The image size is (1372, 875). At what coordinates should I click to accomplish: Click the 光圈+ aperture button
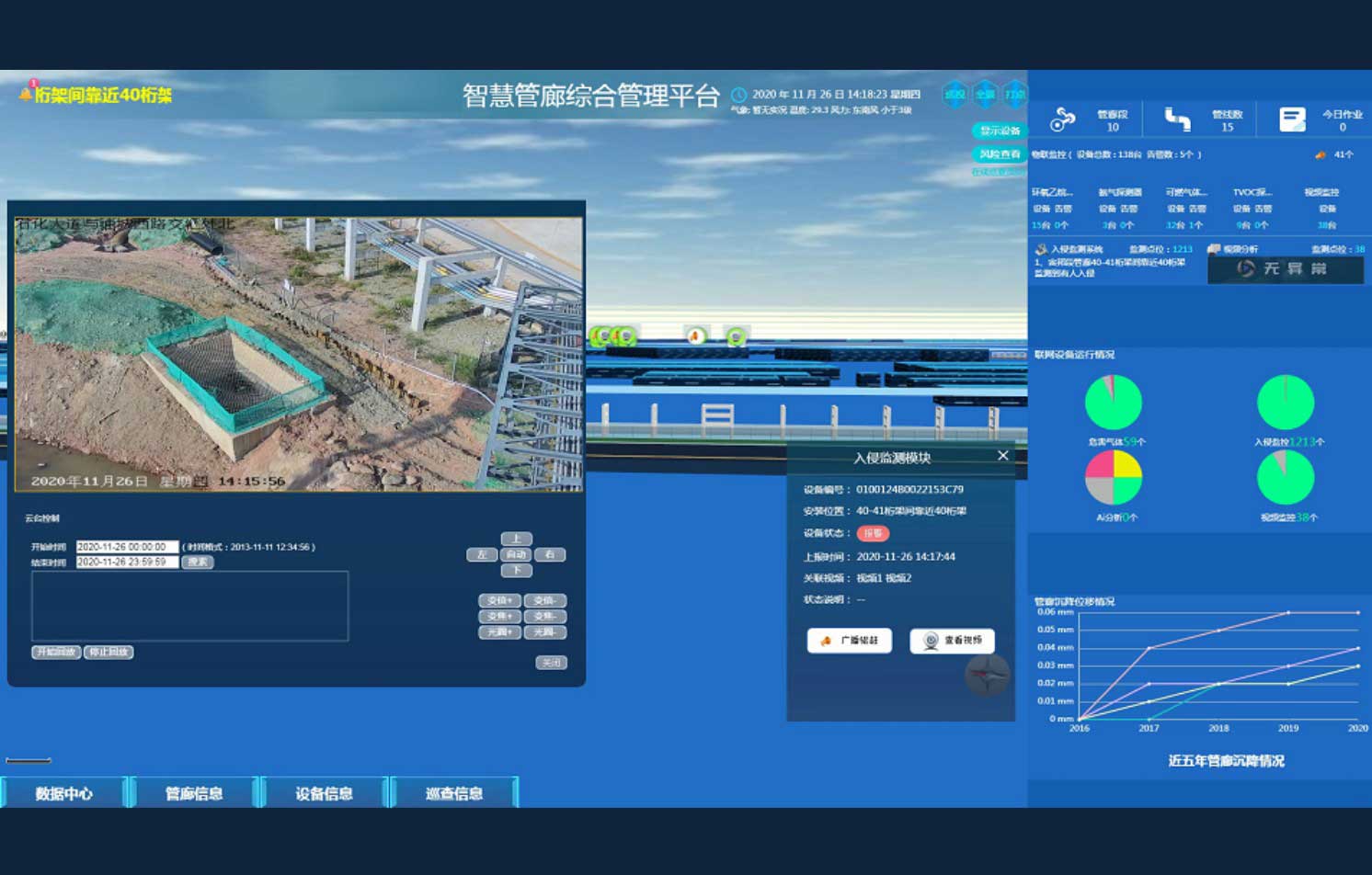(499, 631)
